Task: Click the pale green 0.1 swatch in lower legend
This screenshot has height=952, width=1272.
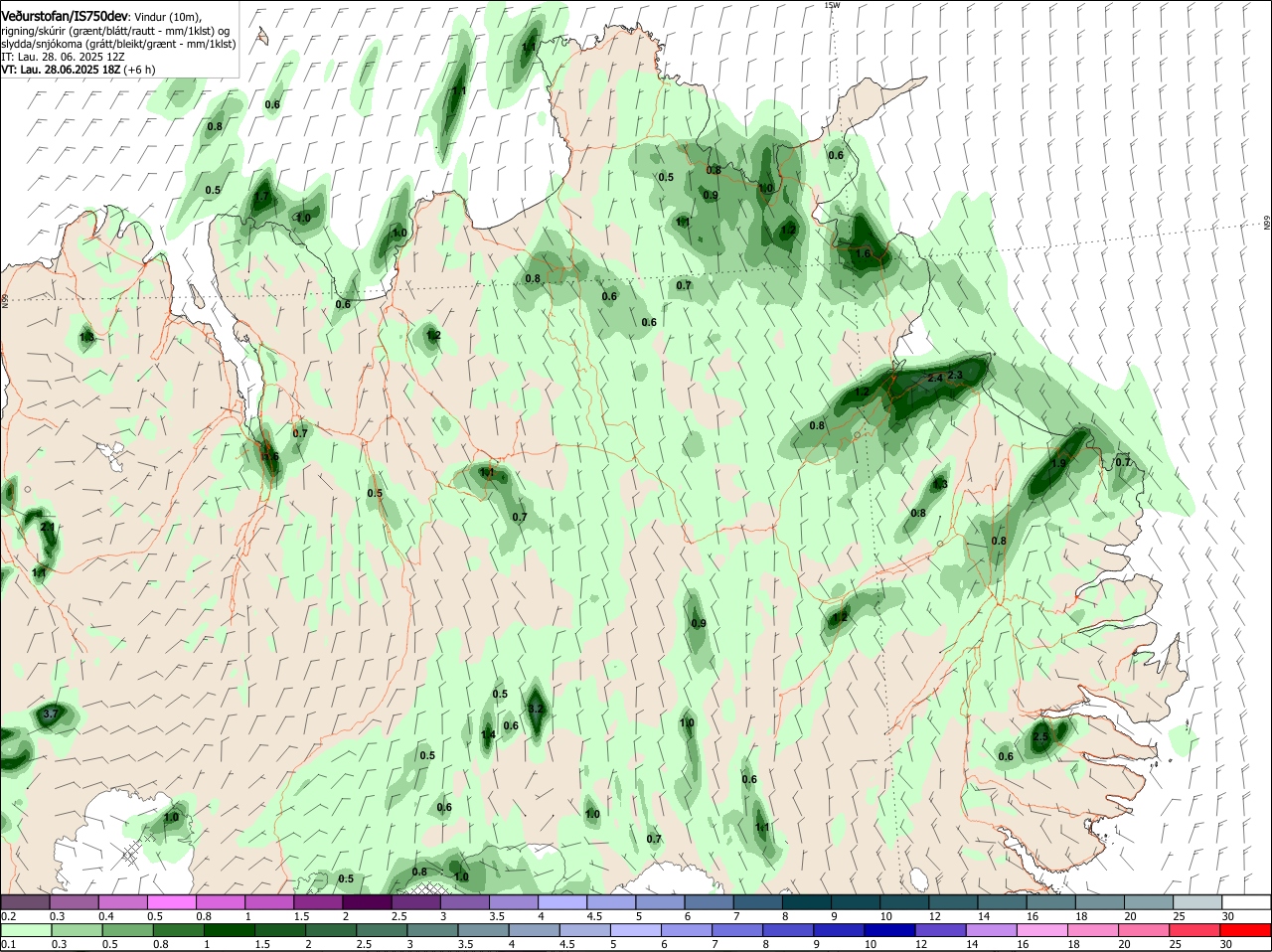Action: [26, 929]
